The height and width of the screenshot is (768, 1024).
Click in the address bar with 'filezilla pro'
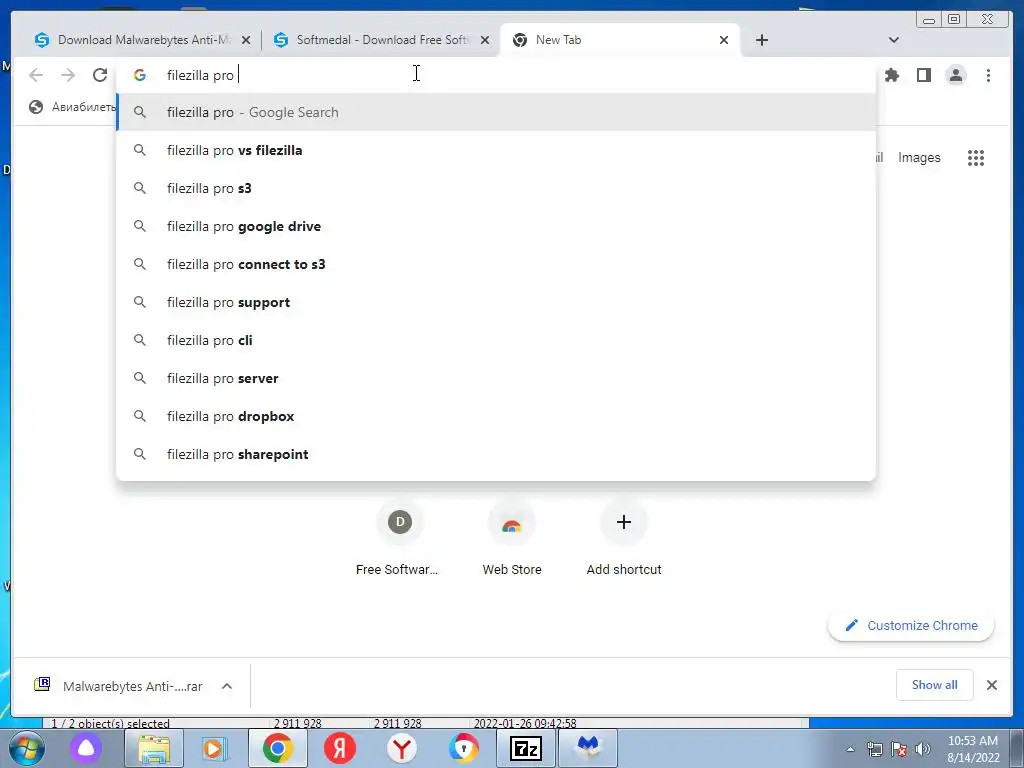pos(496,75)
